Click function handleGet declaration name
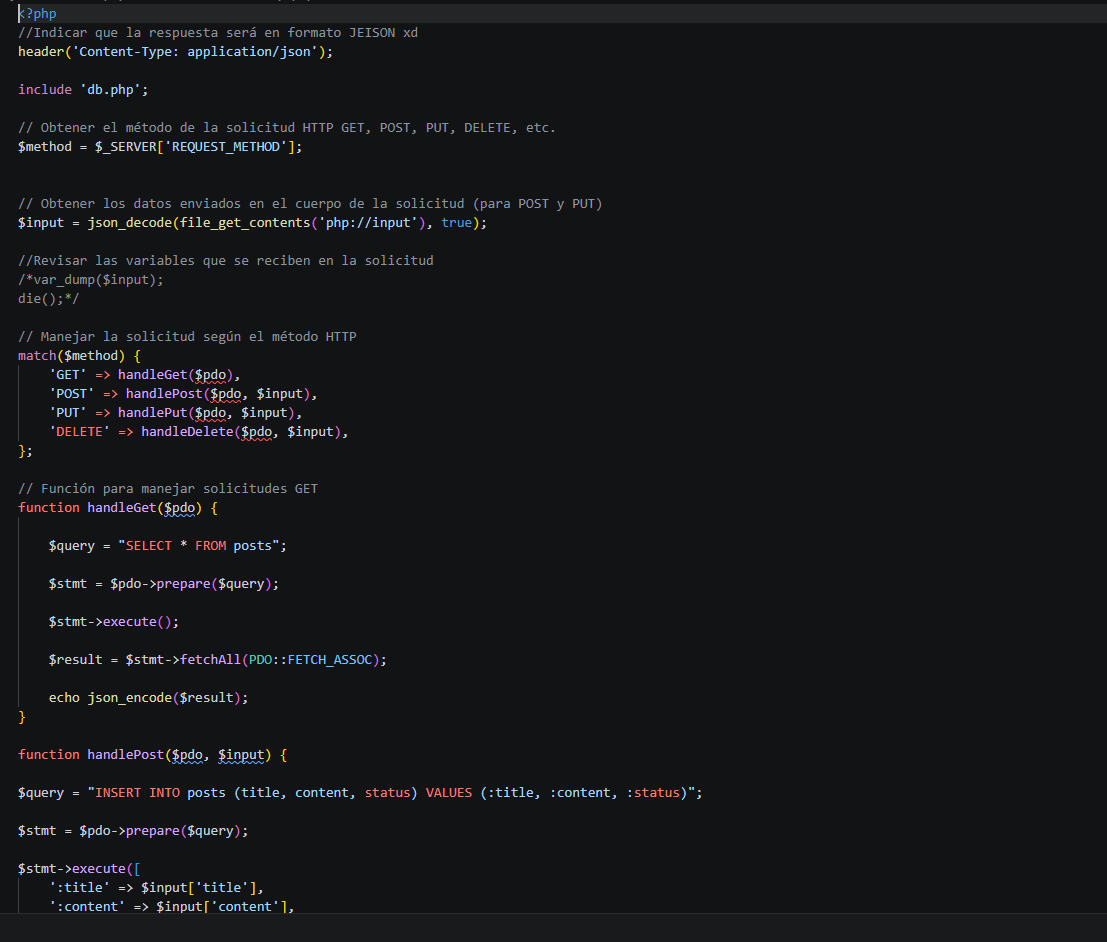The height and width of the screenshot is (942, 1107). pyautogui.click(x=121, y=508)
